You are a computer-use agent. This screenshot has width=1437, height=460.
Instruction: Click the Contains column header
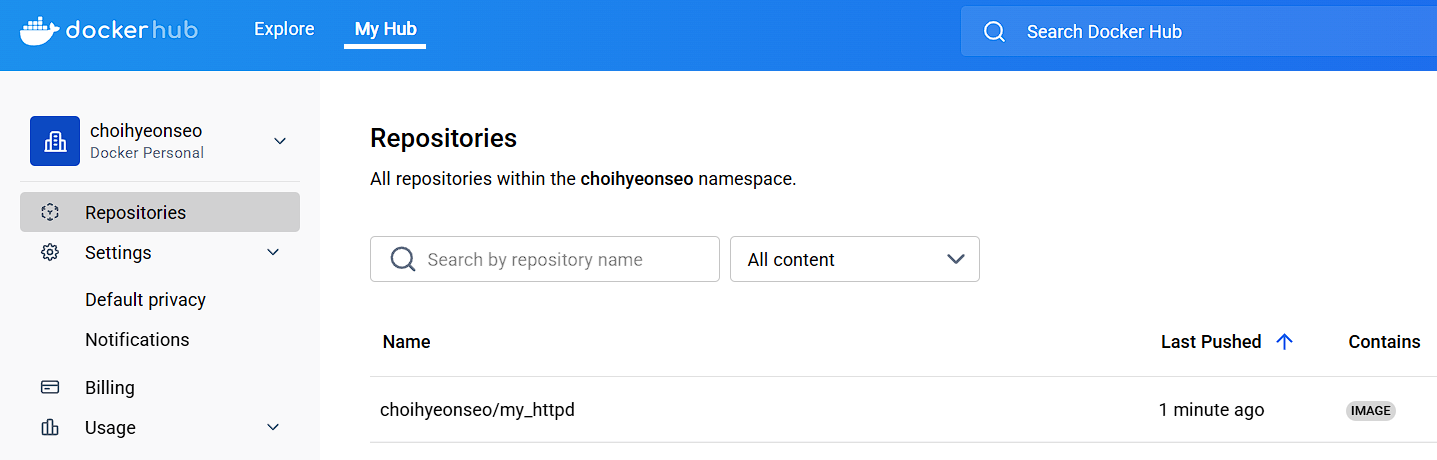[x=1384, y=341]
